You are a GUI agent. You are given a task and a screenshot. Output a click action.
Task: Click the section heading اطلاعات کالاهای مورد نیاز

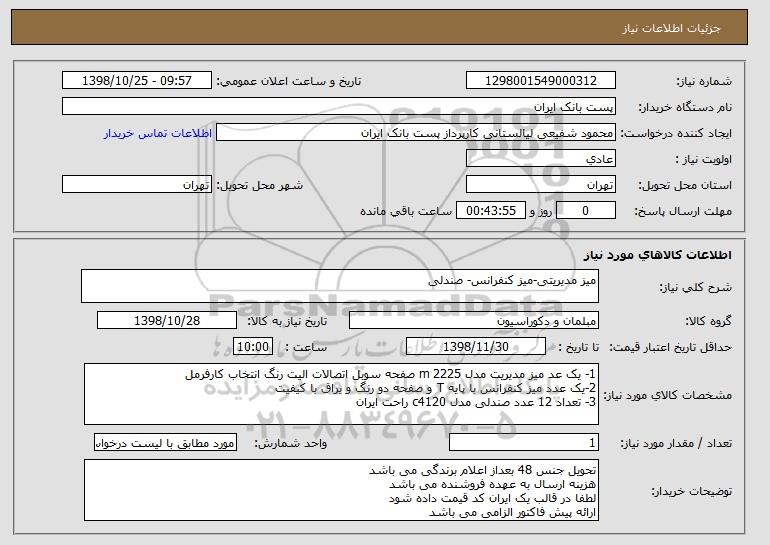[658, 254]
